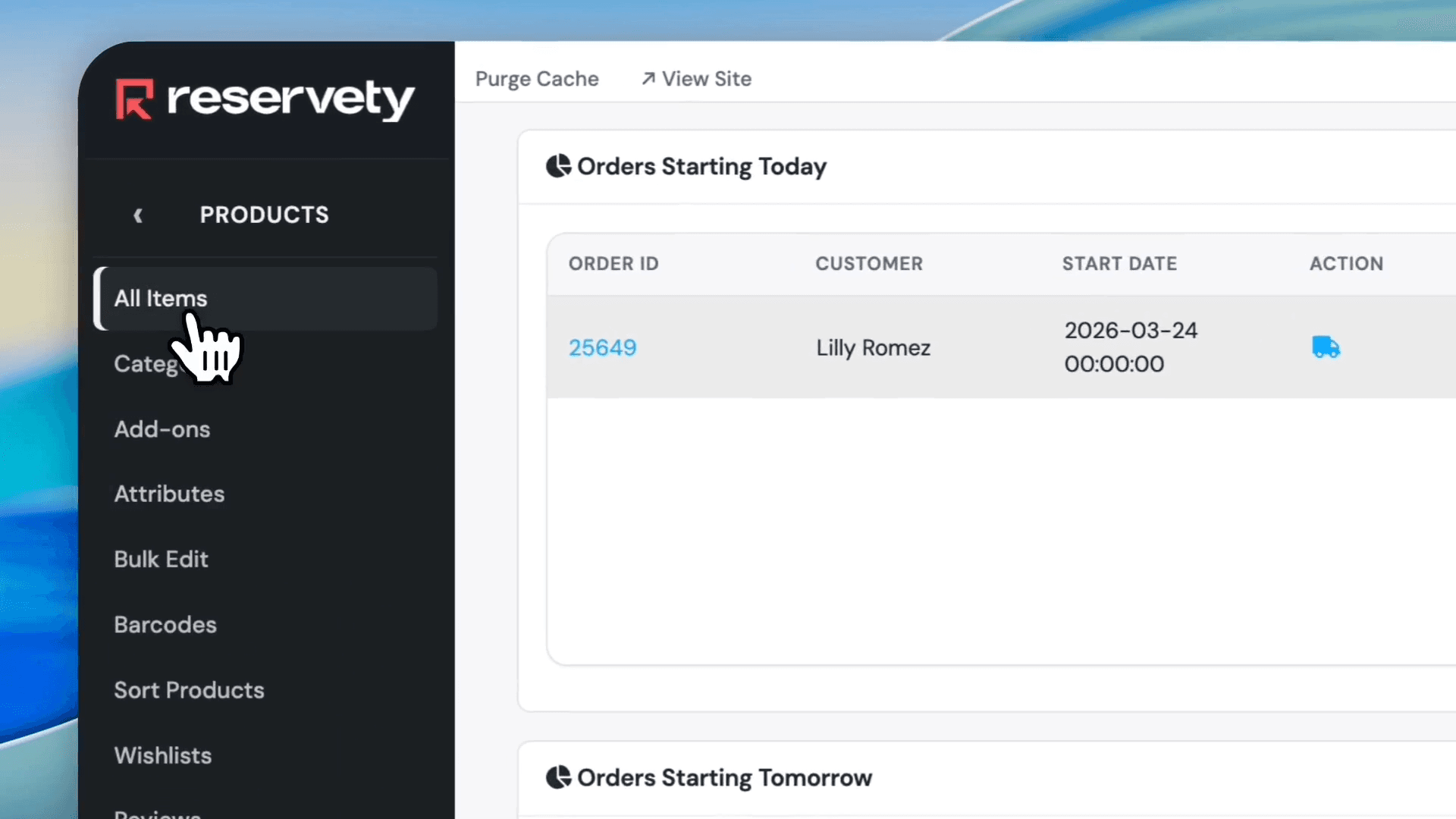Click the ORDER ID column header

point(613,263)
